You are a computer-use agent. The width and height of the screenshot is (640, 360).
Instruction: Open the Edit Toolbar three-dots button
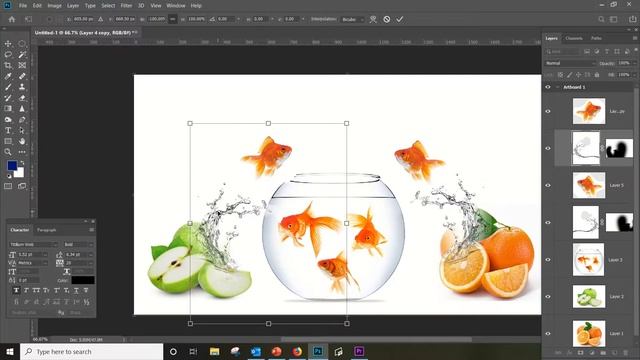coord(22,152)
